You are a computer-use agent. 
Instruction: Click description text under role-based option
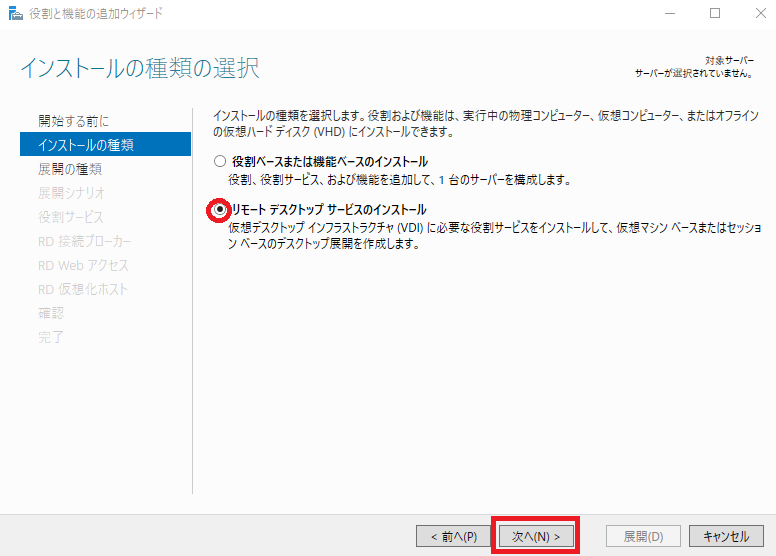(400, 180)
